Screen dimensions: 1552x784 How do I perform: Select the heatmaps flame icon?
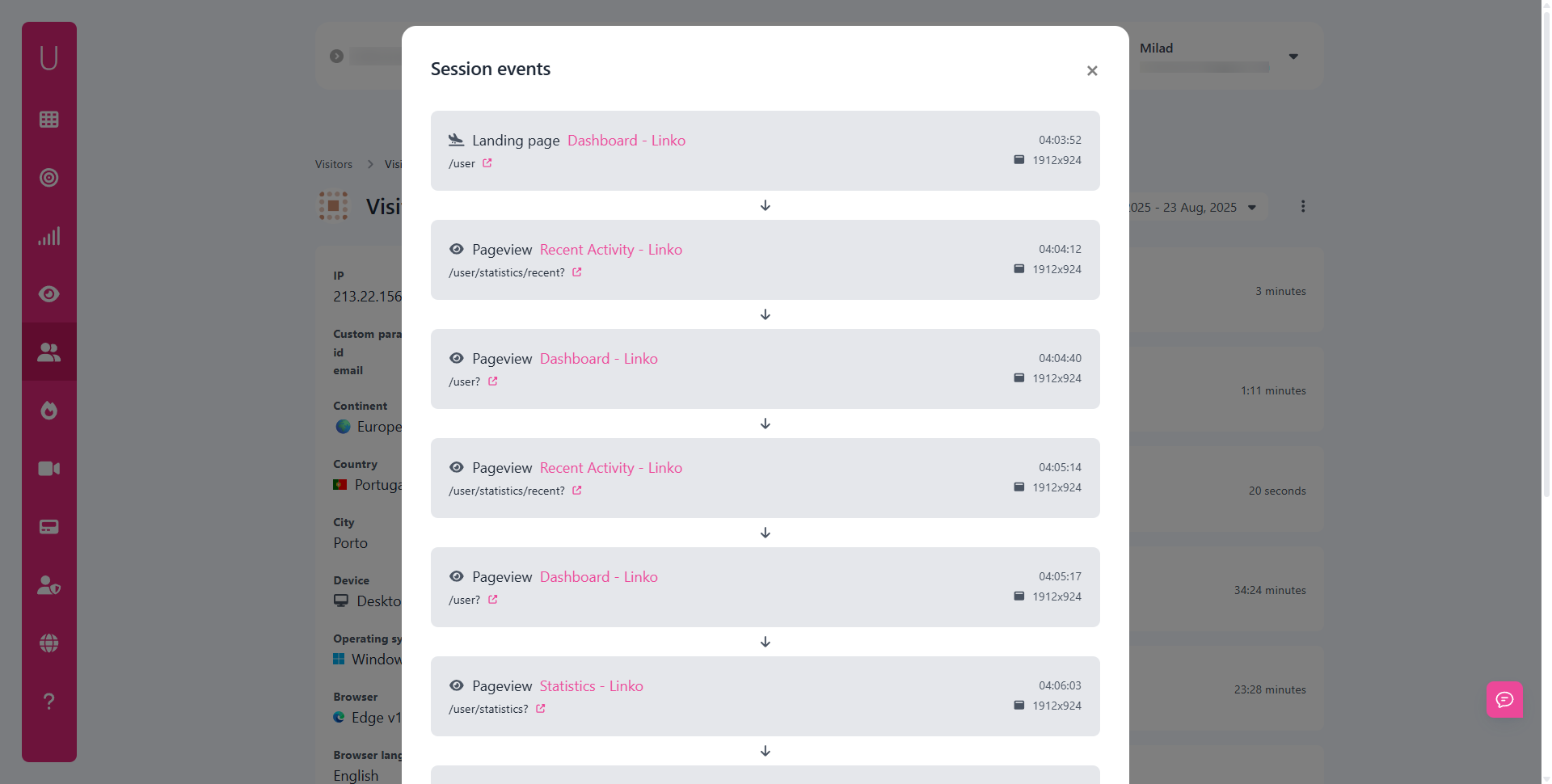pos(48,410)
